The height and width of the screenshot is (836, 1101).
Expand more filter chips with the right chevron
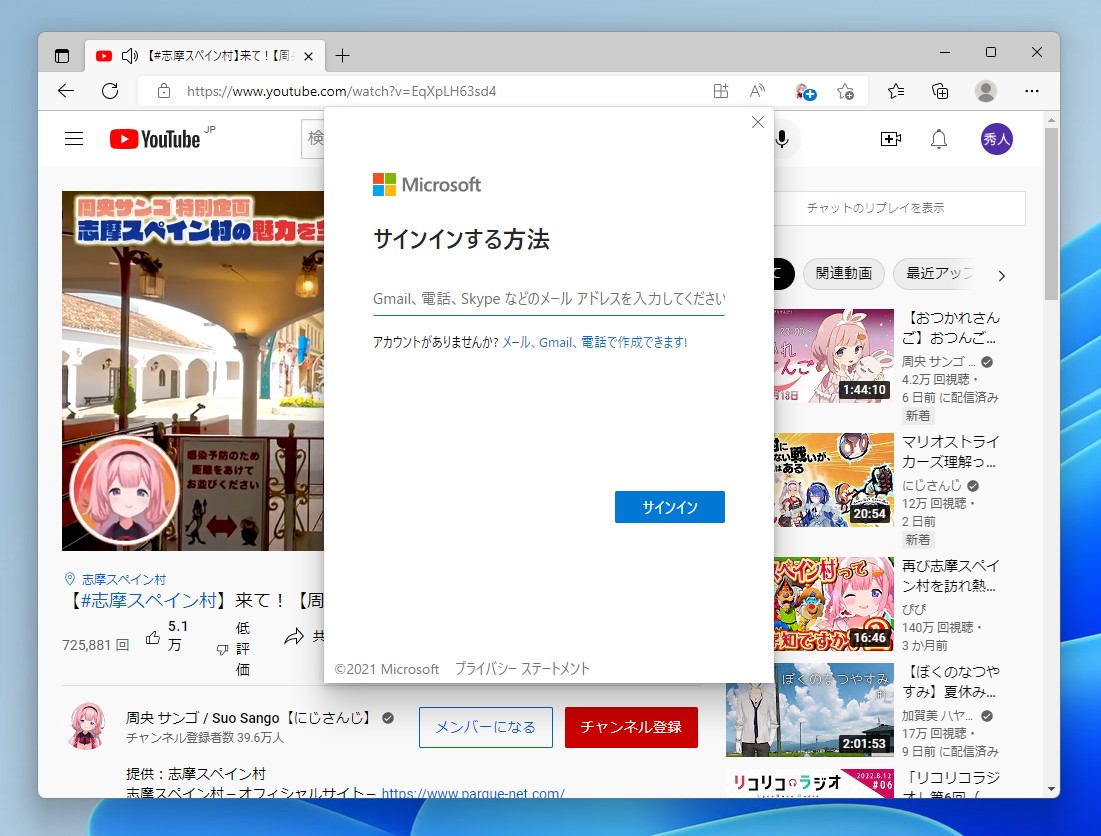click(1001, 275)
